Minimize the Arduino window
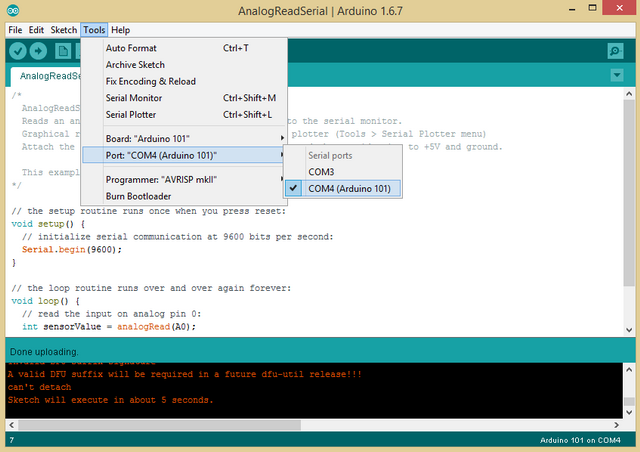 [572, 9]
